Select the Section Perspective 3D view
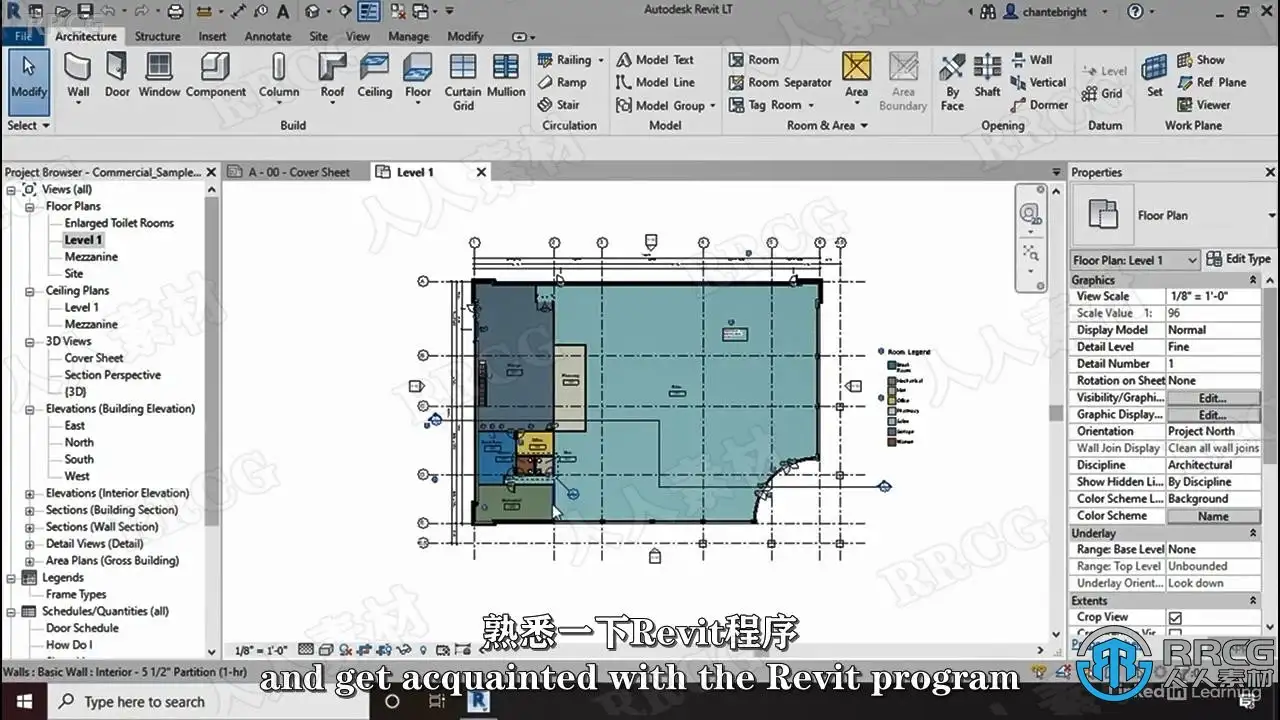 [112, 375]
